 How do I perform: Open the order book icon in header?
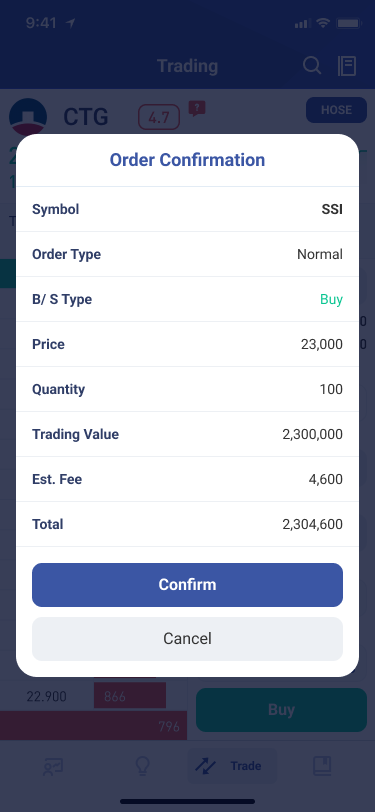tap(347, 66)
